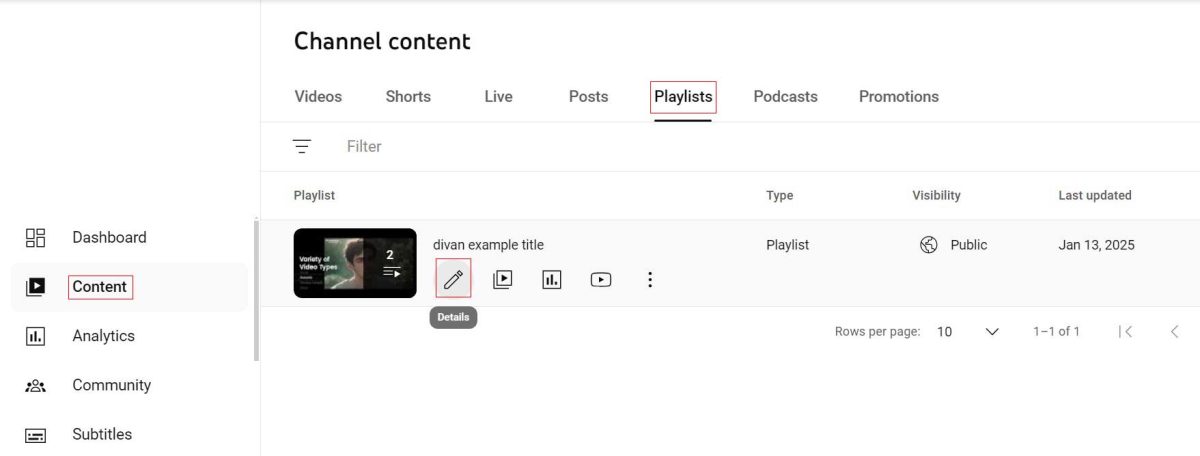1200x456 pixels.
Task: Click the Public globe visibility icon
Action: [x=928, y=245]
